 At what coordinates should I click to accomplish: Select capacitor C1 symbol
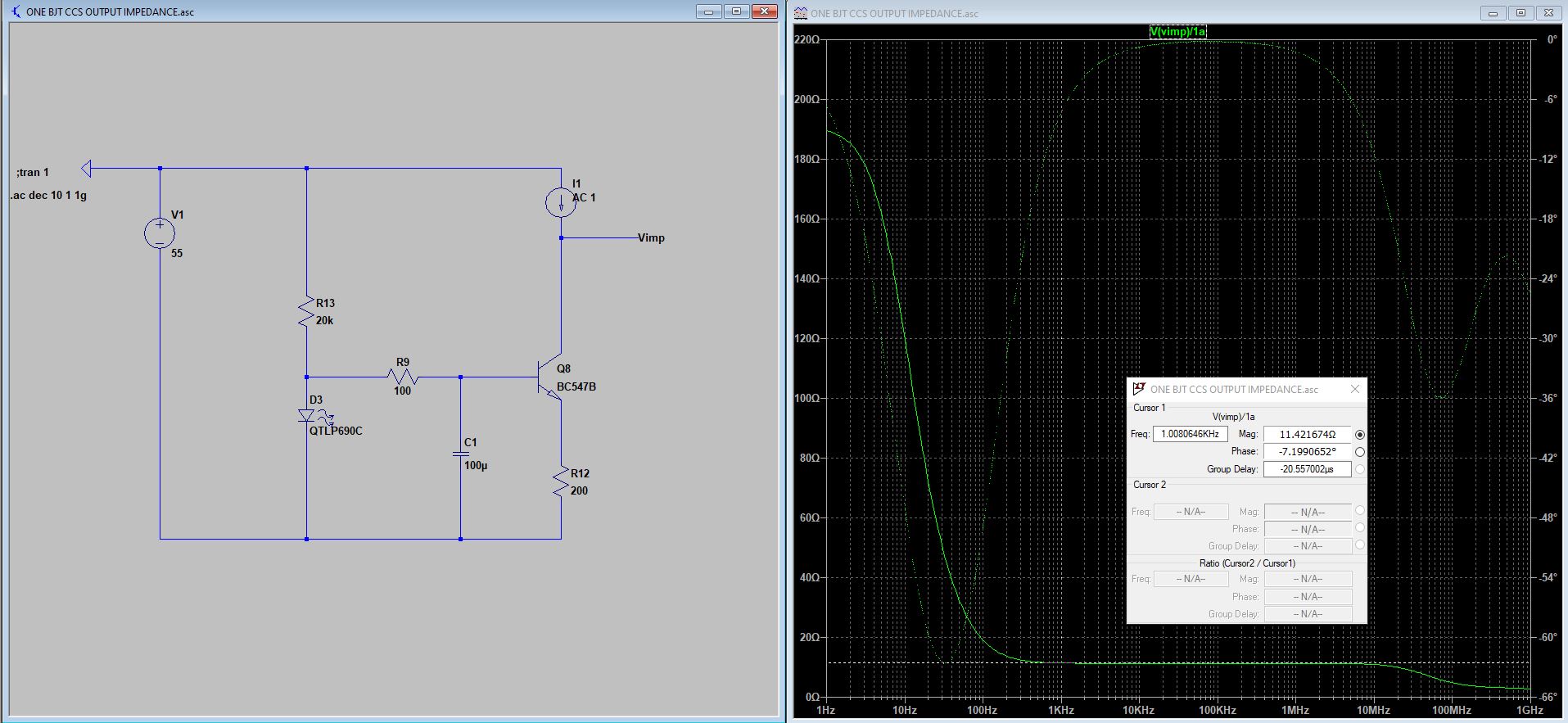pos(460,453)
